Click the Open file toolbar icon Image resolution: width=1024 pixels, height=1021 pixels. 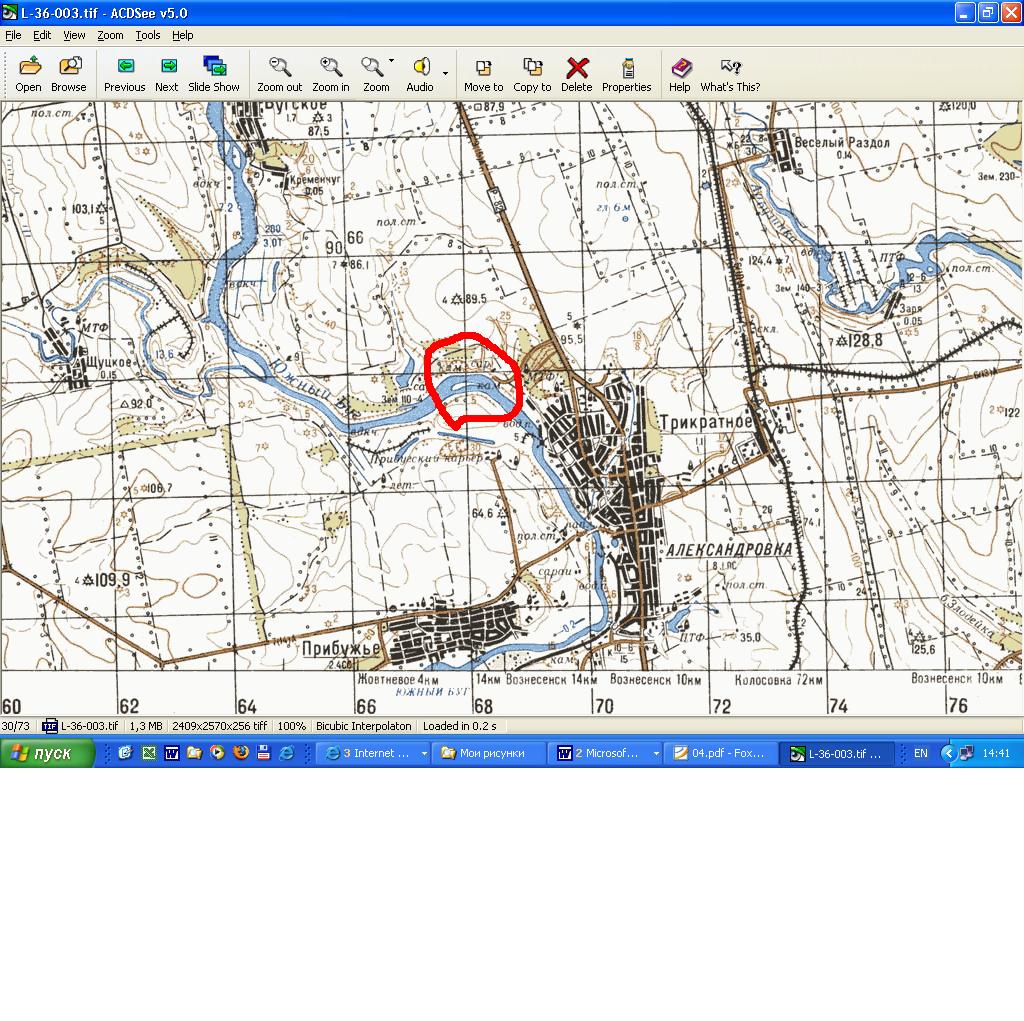(x=29, y=74)
